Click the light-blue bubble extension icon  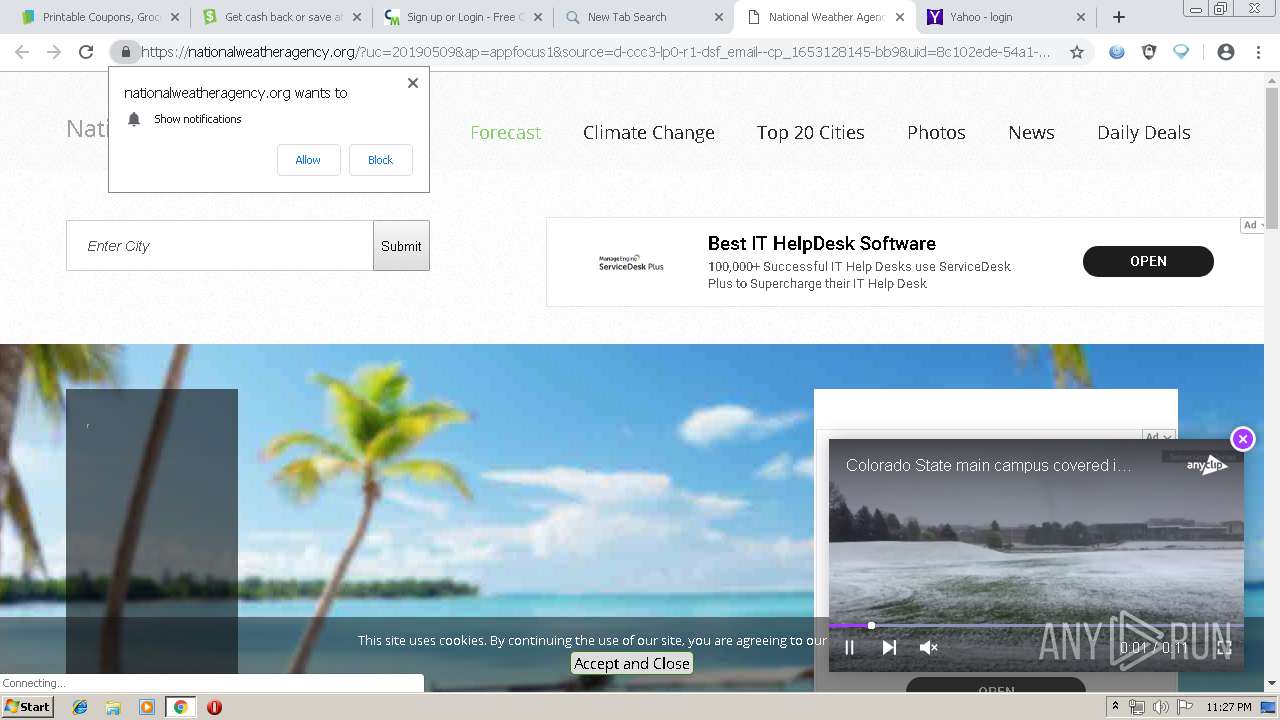(x=1181, y=52)
